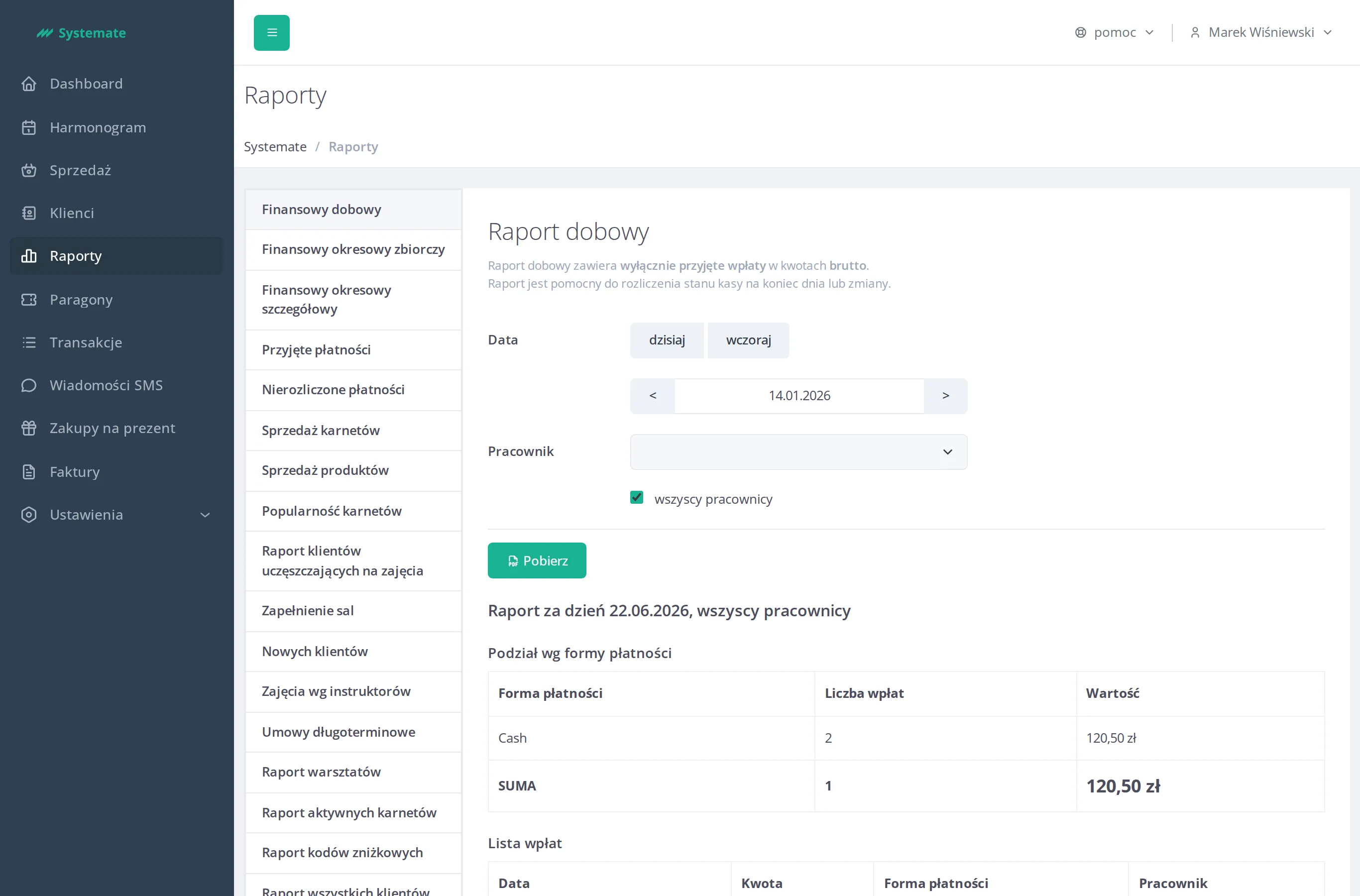Select Finansowy dobowy report tab
Screen dimensions: 1360x896
tap(353, 210)
